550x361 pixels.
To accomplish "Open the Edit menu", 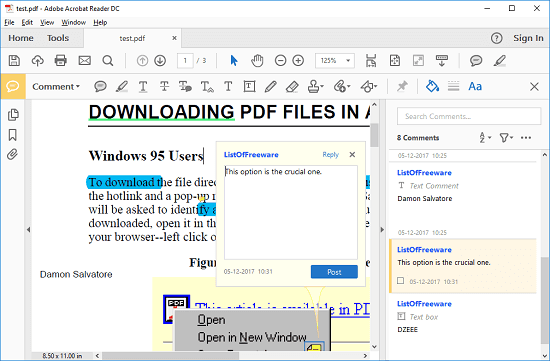I will [27, 22].
